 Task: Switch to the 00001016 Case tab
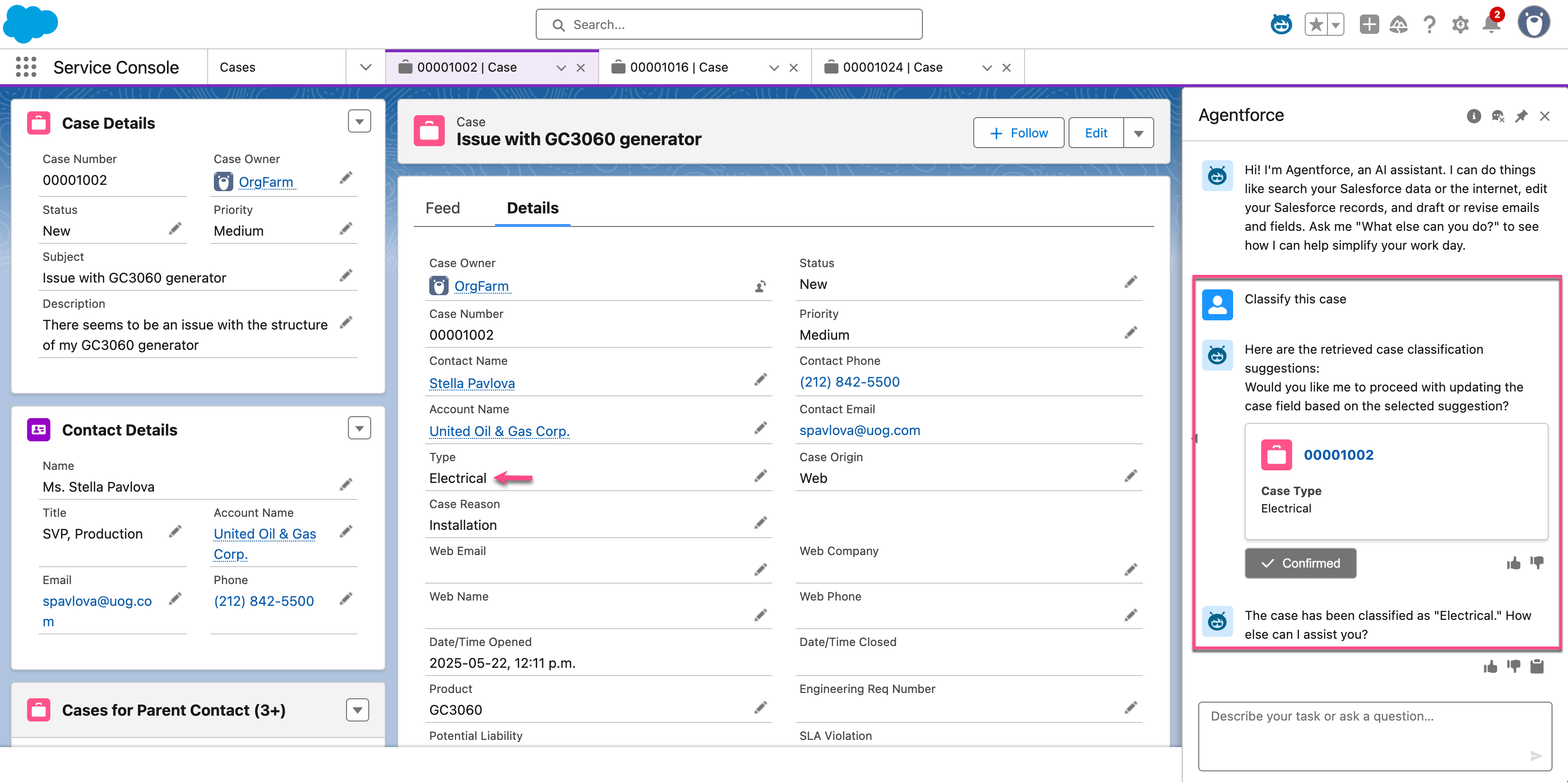pos(678,67)
